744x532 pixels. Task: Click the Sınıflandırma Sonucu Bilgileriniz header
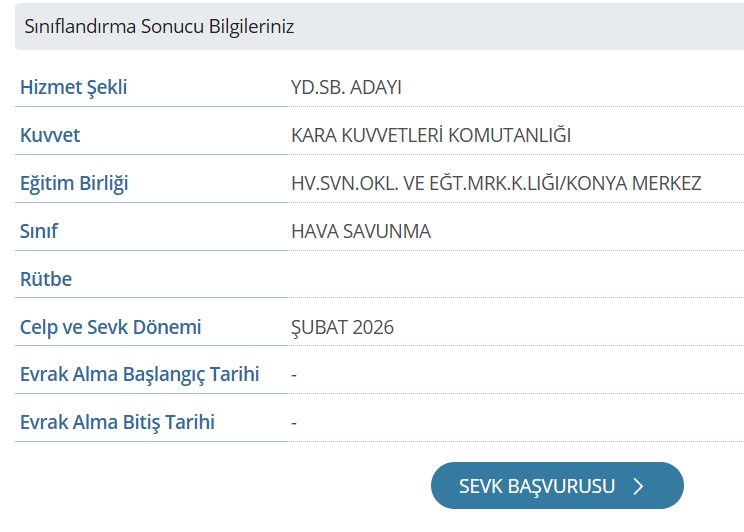159,27
